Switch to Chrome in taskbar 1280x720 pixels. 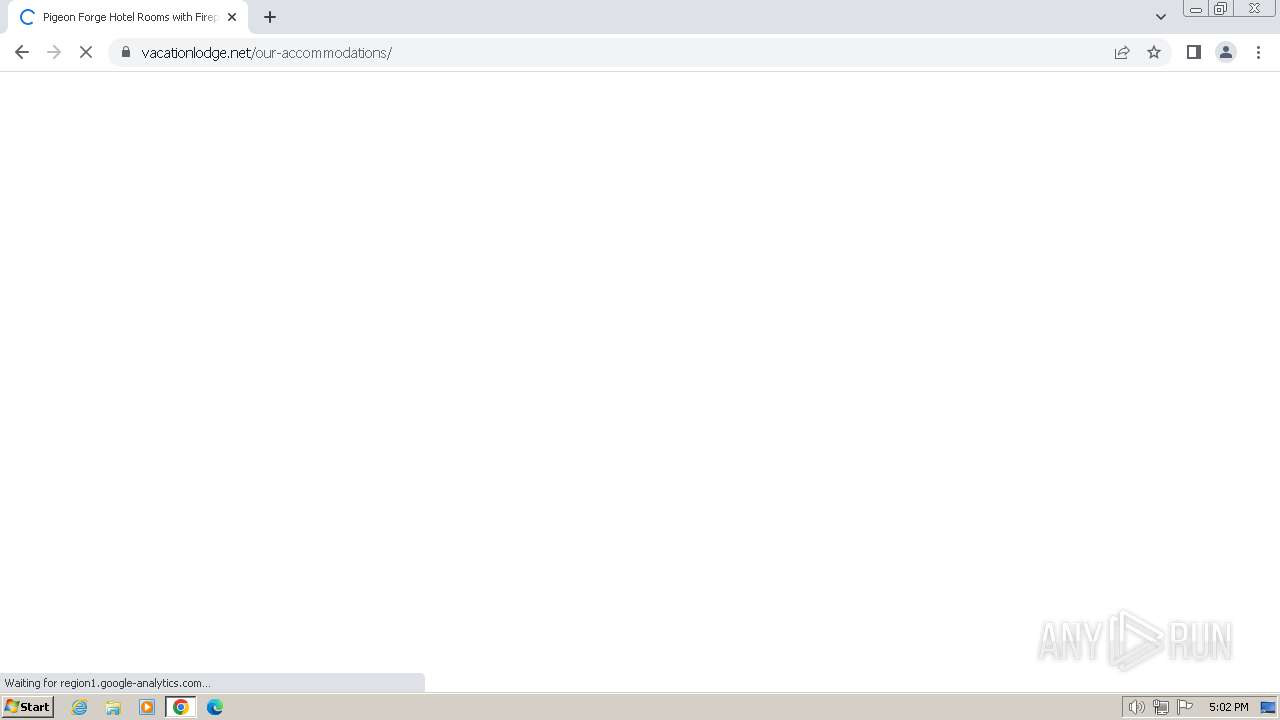181,707
